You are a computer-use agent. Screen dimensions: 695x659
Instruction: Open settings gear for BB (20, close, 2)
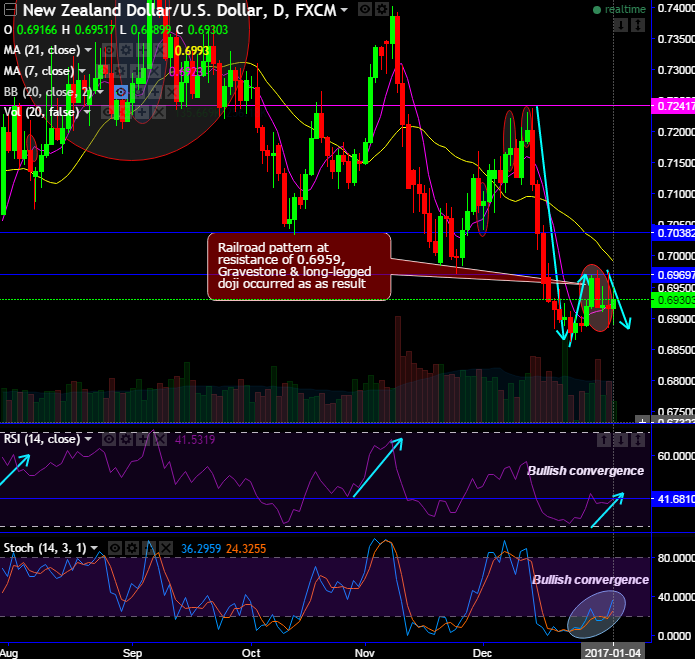tap(138, 92)
